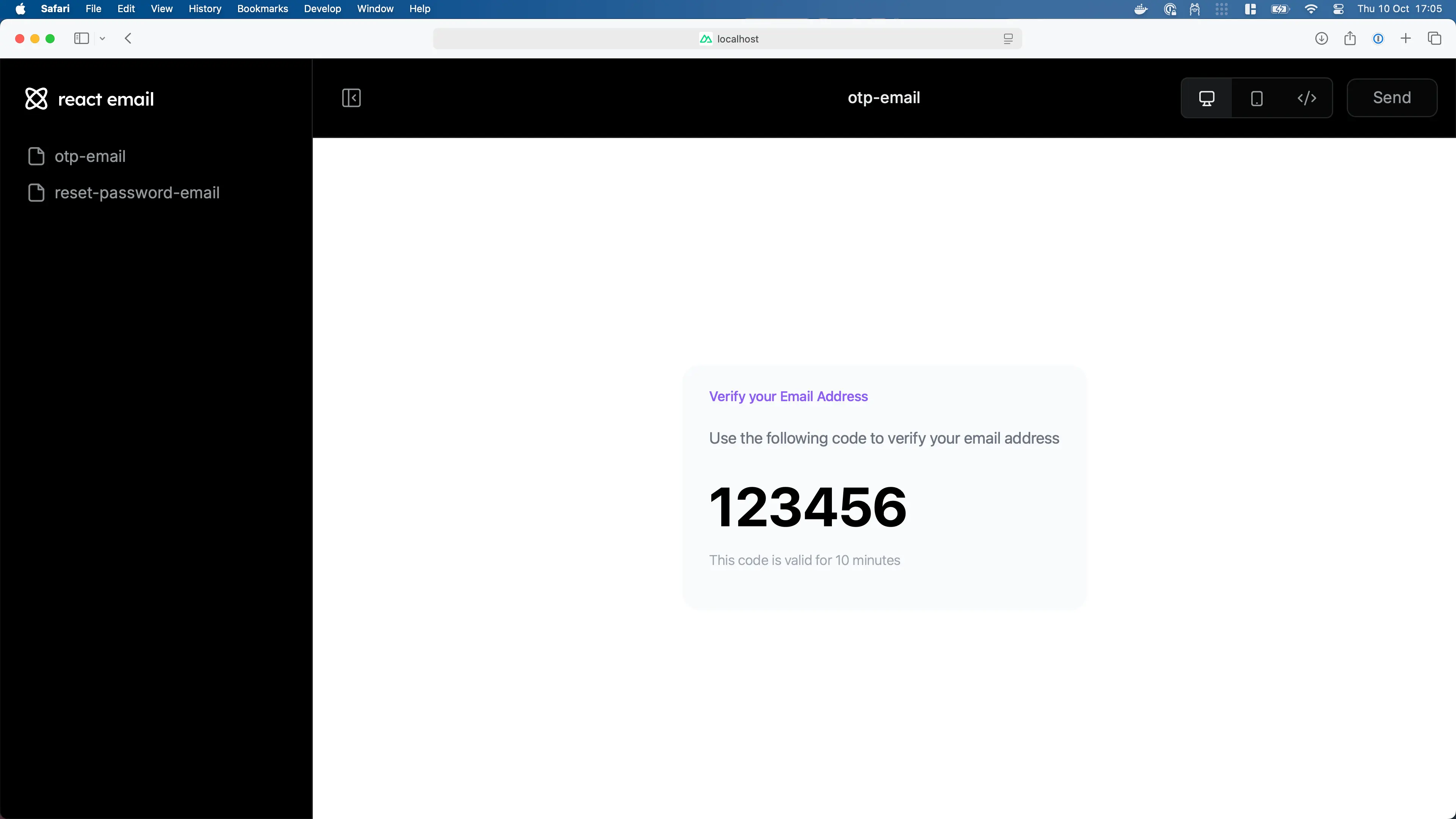Open the sidebar options dropdown chevron
The width and height of the screenshot is (1456, 819).
[x=102, y=38]
